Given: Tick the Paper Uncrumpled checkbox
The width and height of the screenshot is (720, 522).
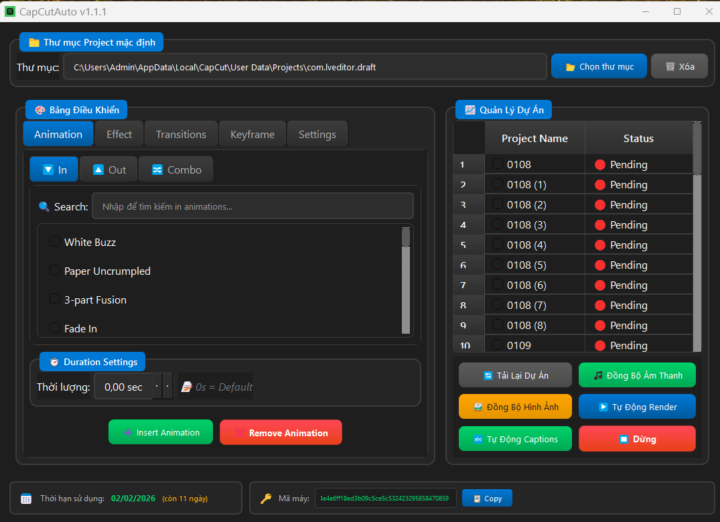Looking at the screenshot, I should coord(55,270).
